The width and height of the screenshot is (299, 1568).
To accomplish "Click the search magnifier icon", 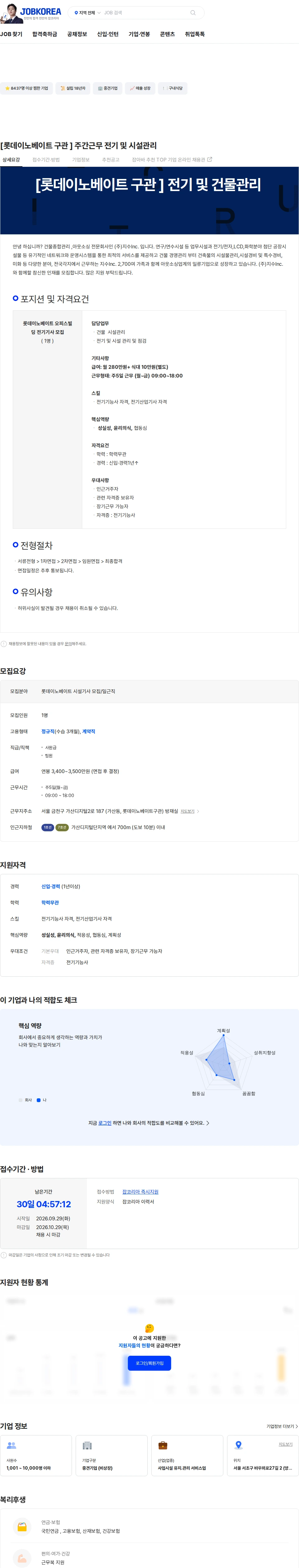I will click(x=193, y=13).
